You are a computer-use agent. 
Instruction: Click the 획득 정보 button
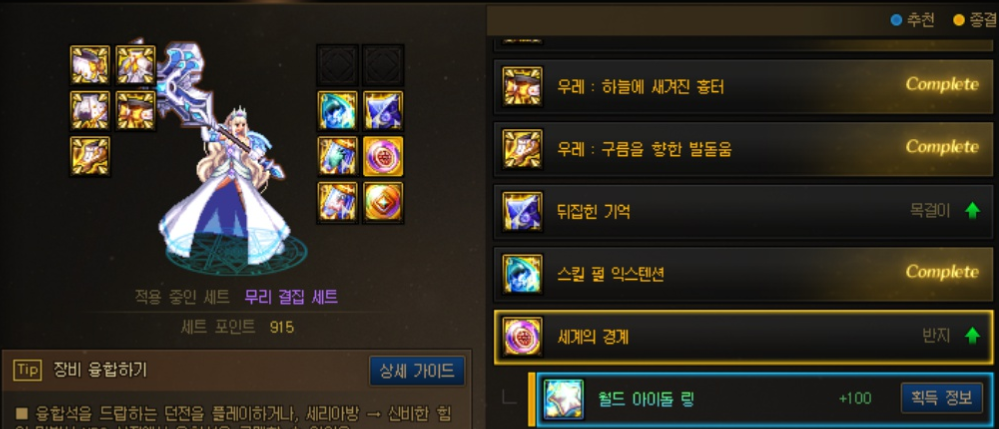pos(942,398)
